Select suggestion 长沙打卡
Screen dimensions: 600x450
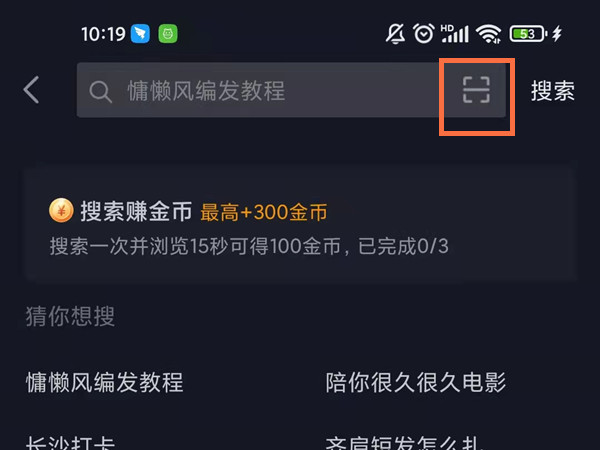point(70,443)
